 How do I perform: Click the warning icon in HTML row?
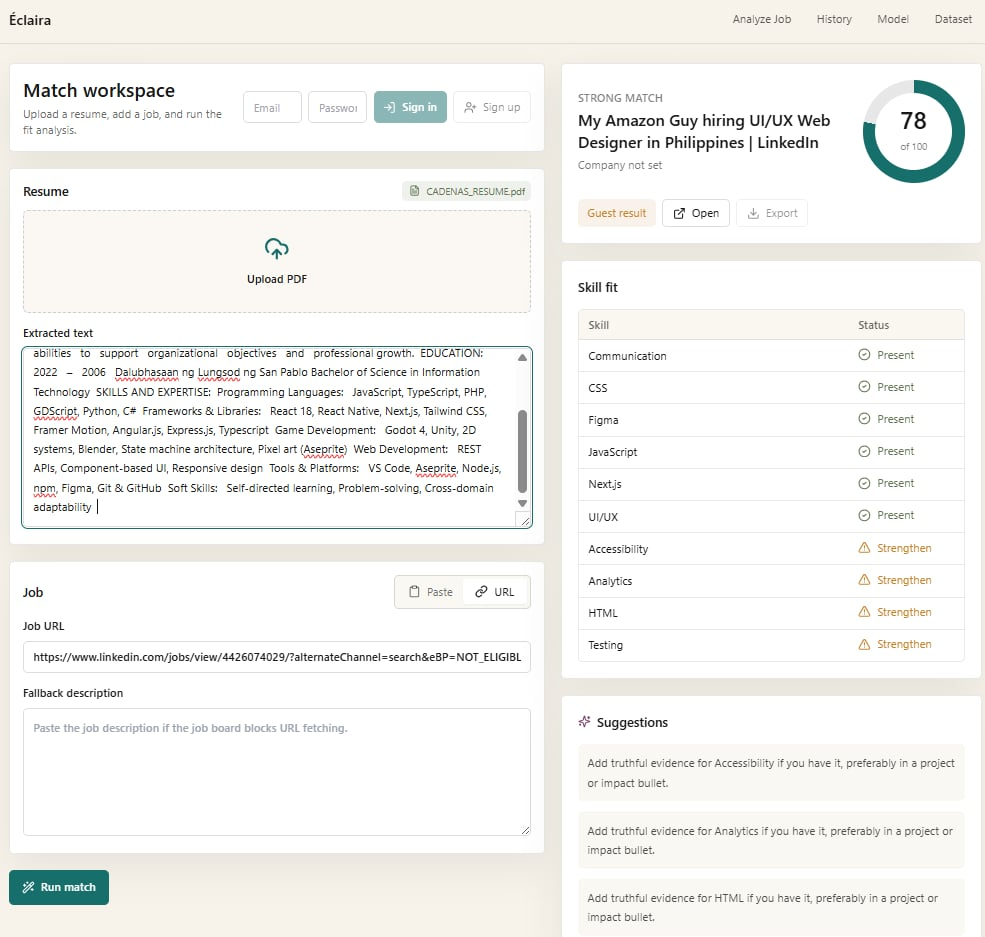coord(864,612)
